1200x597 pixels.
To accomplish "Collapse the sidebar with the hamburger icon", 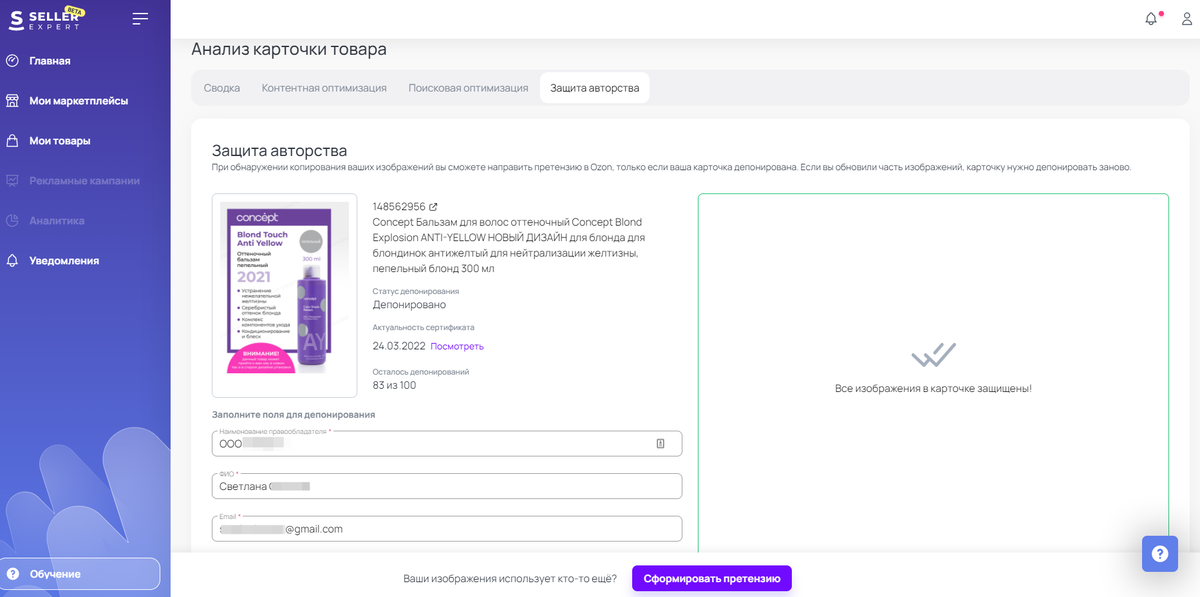I will [140, 19].
